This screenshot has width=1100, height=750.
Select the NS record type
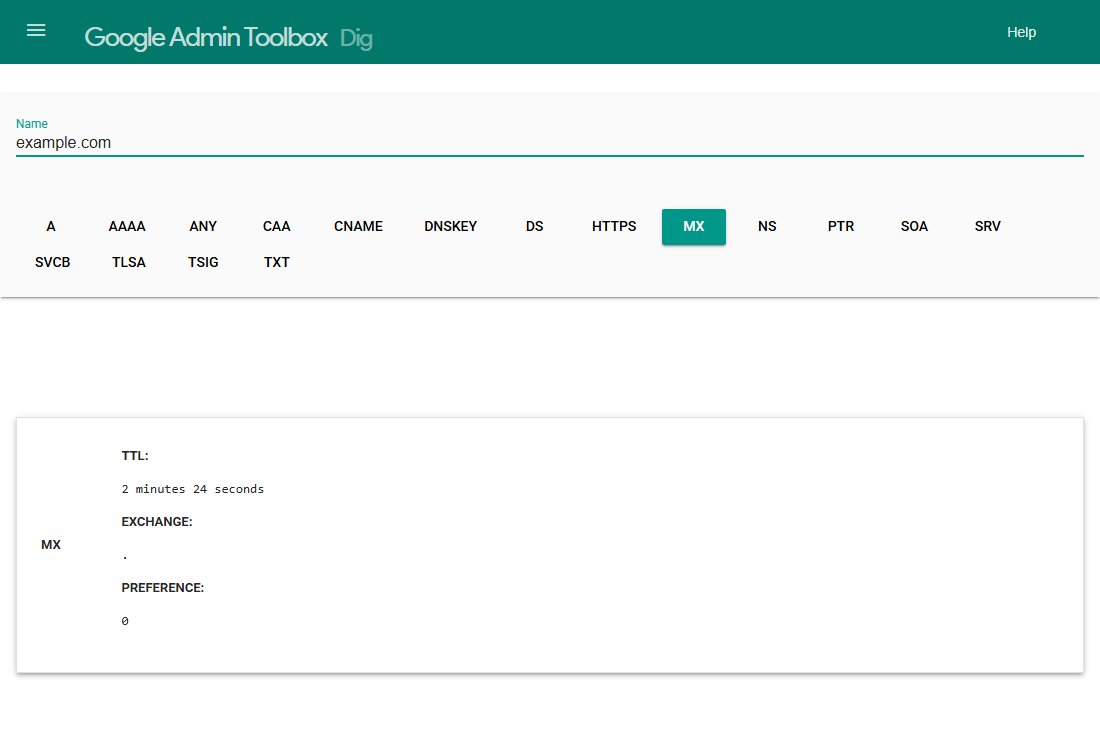[767, 227]
